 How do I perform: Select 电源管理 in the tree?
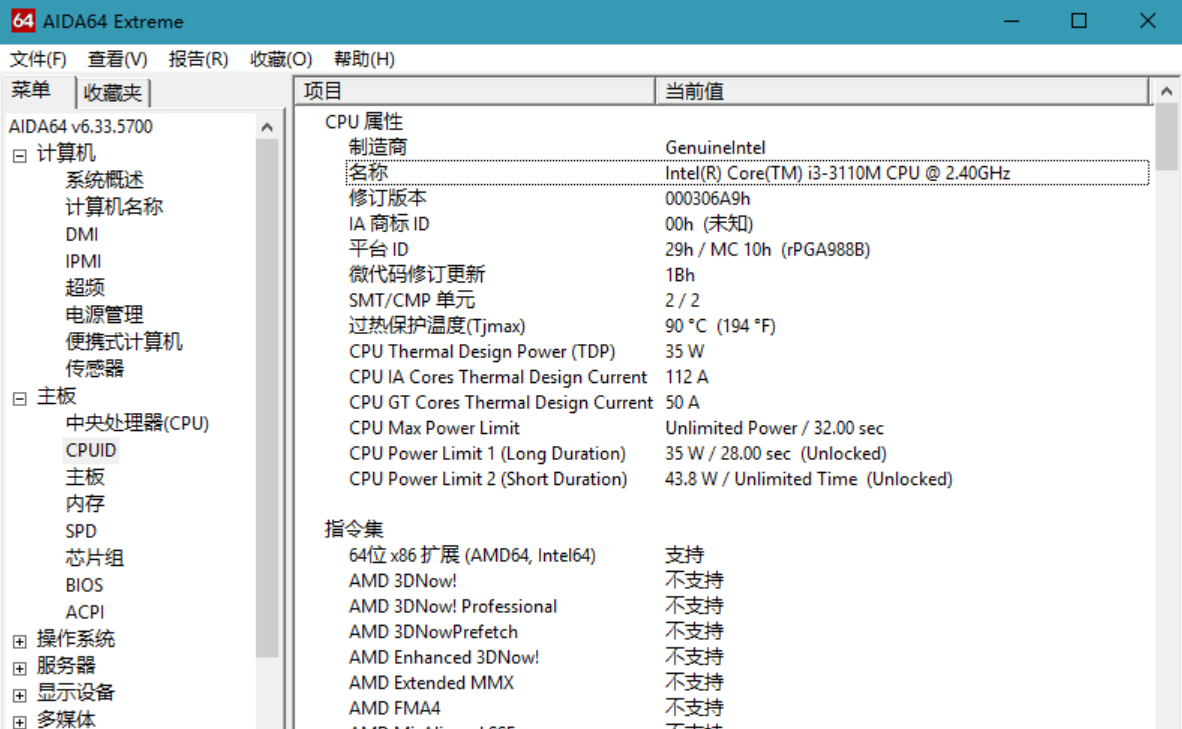104,314
